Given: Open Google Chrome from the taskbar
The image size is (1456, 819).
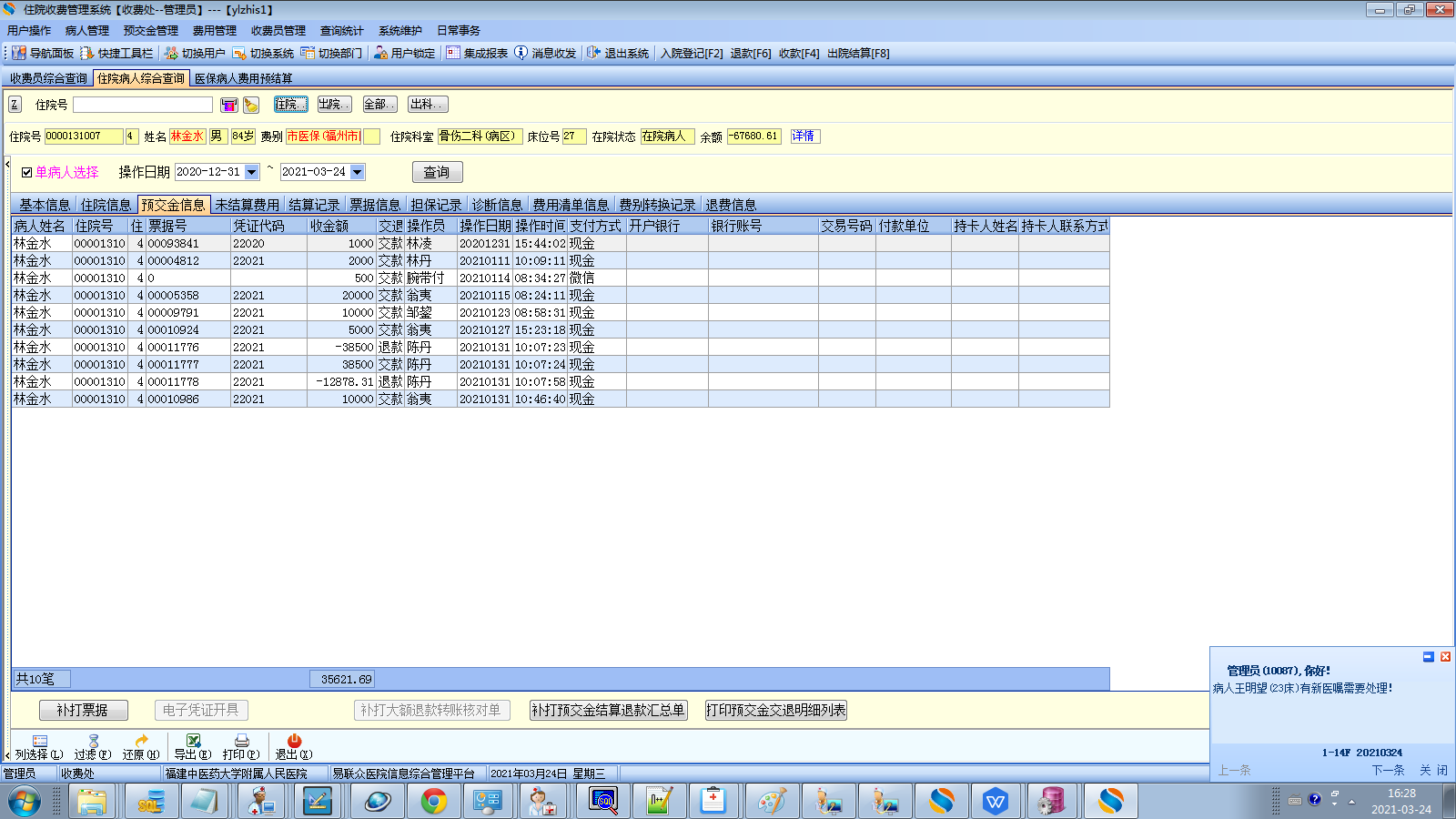Looking at the screenshot, I should tap(433, 802).
